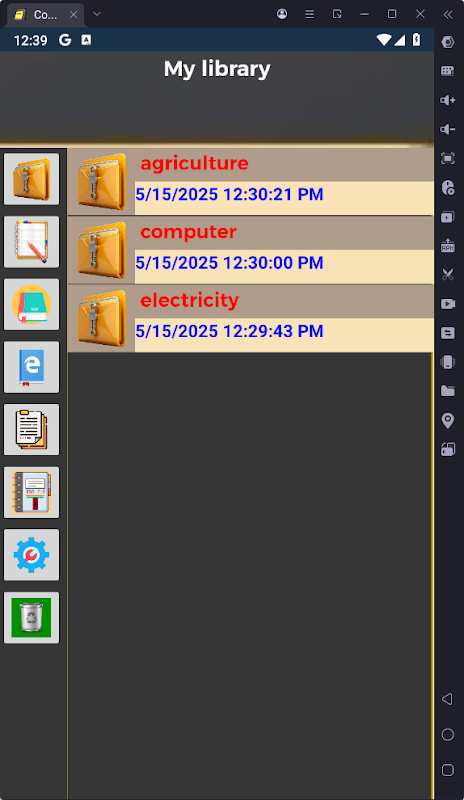Click the emulator volume up button
The width and height of the screenshot is (464, 800).
click(448, 100)
